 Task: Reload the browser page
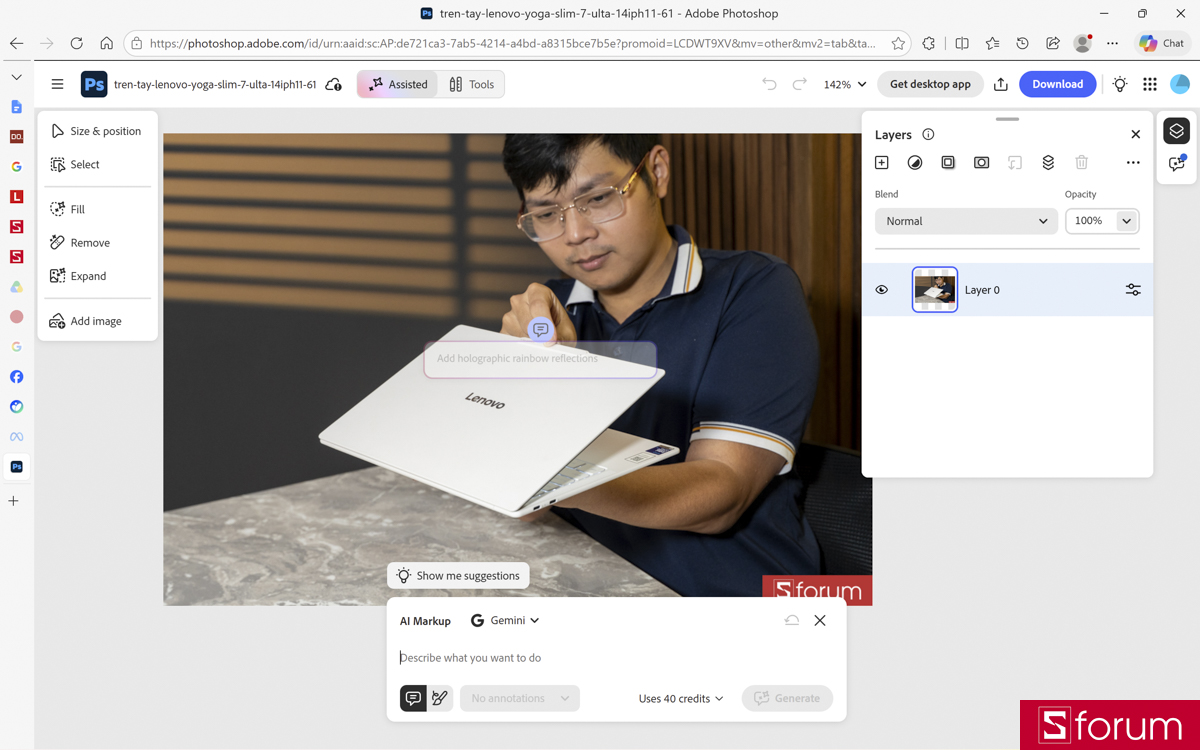76,43
